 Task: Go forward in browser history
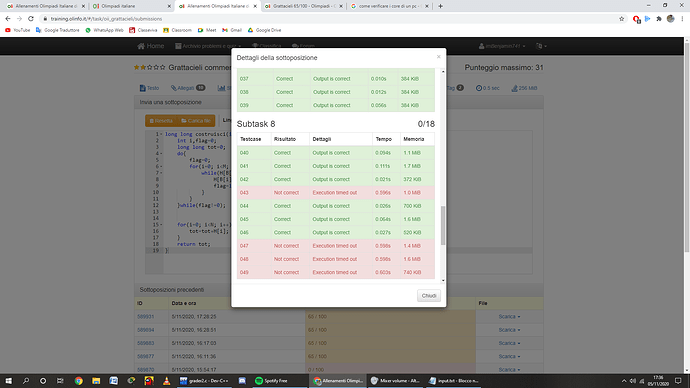(x=19, y=19)
